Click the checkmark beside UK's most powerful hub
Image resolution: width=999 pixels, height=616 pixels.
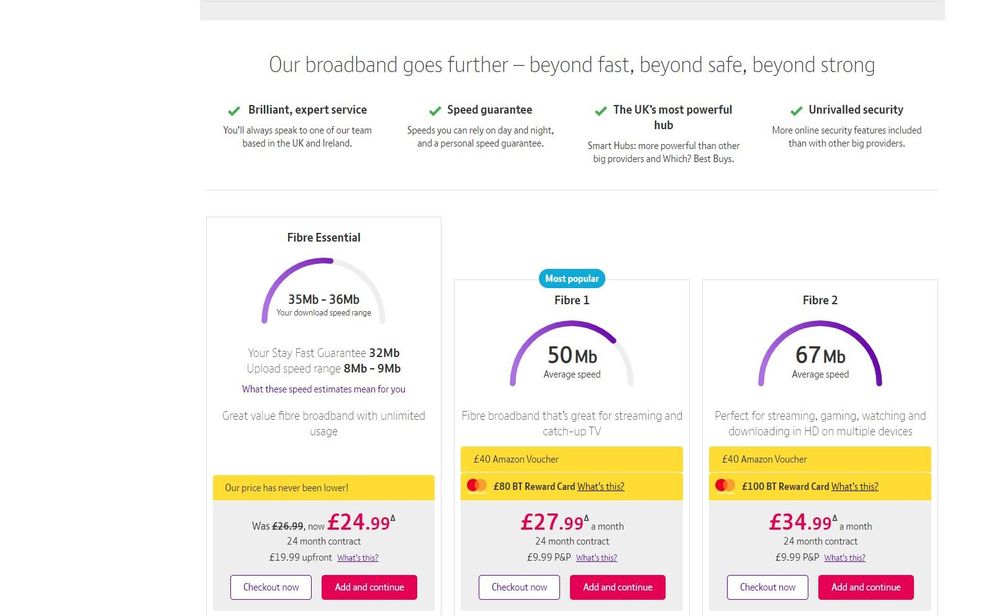[601, 111]
